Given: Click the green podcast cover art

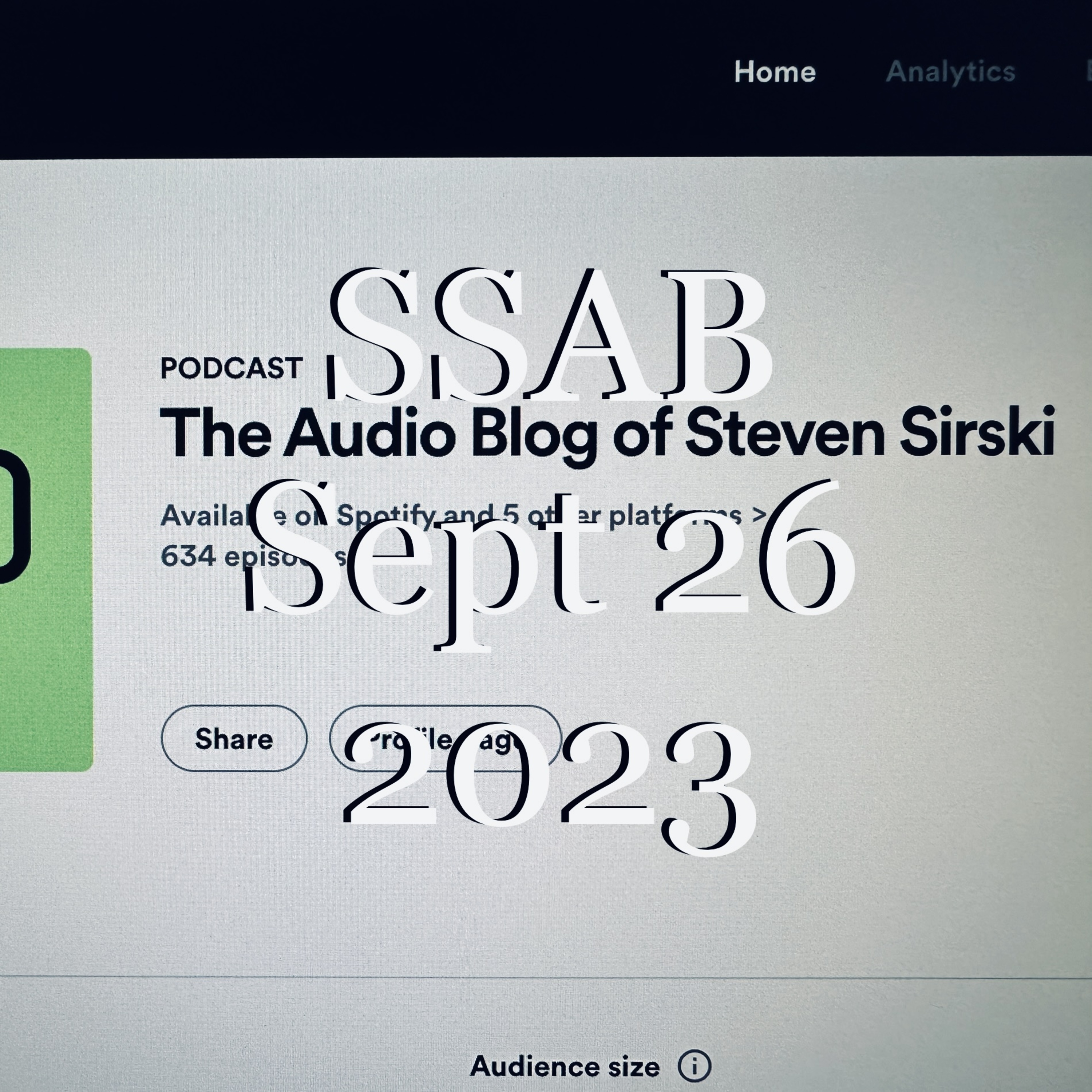Looking at the screenshot, I should click(x=46, y=559).
